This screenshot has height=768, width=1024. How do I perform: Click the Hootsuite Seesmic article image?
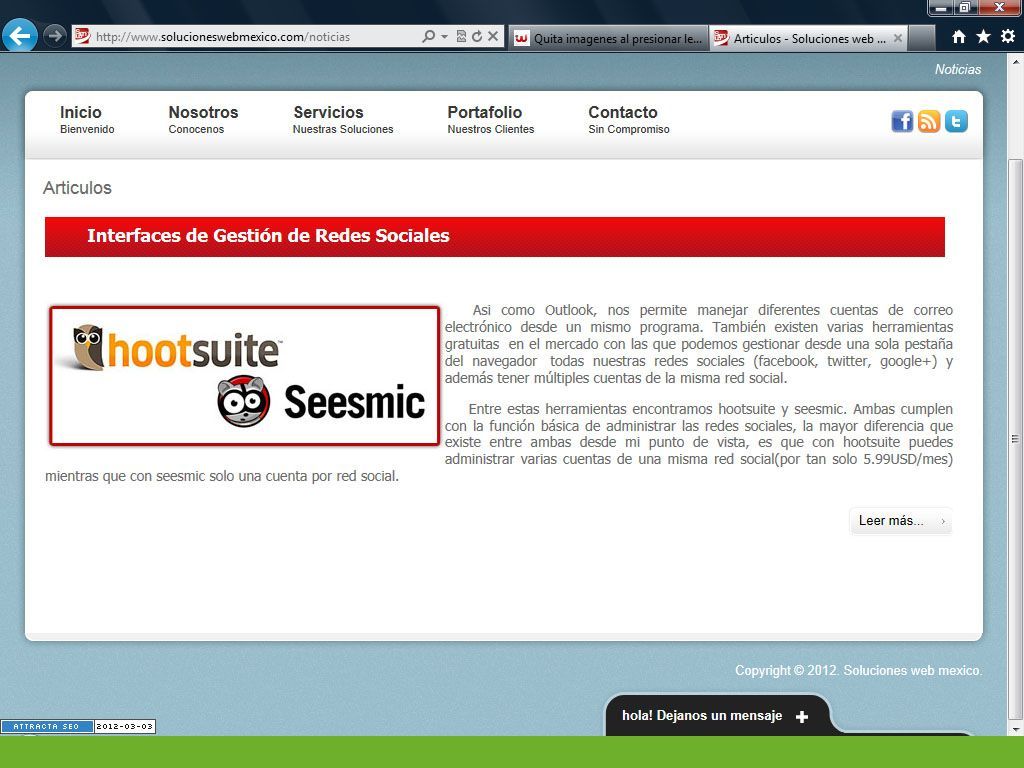pos(244,376)
